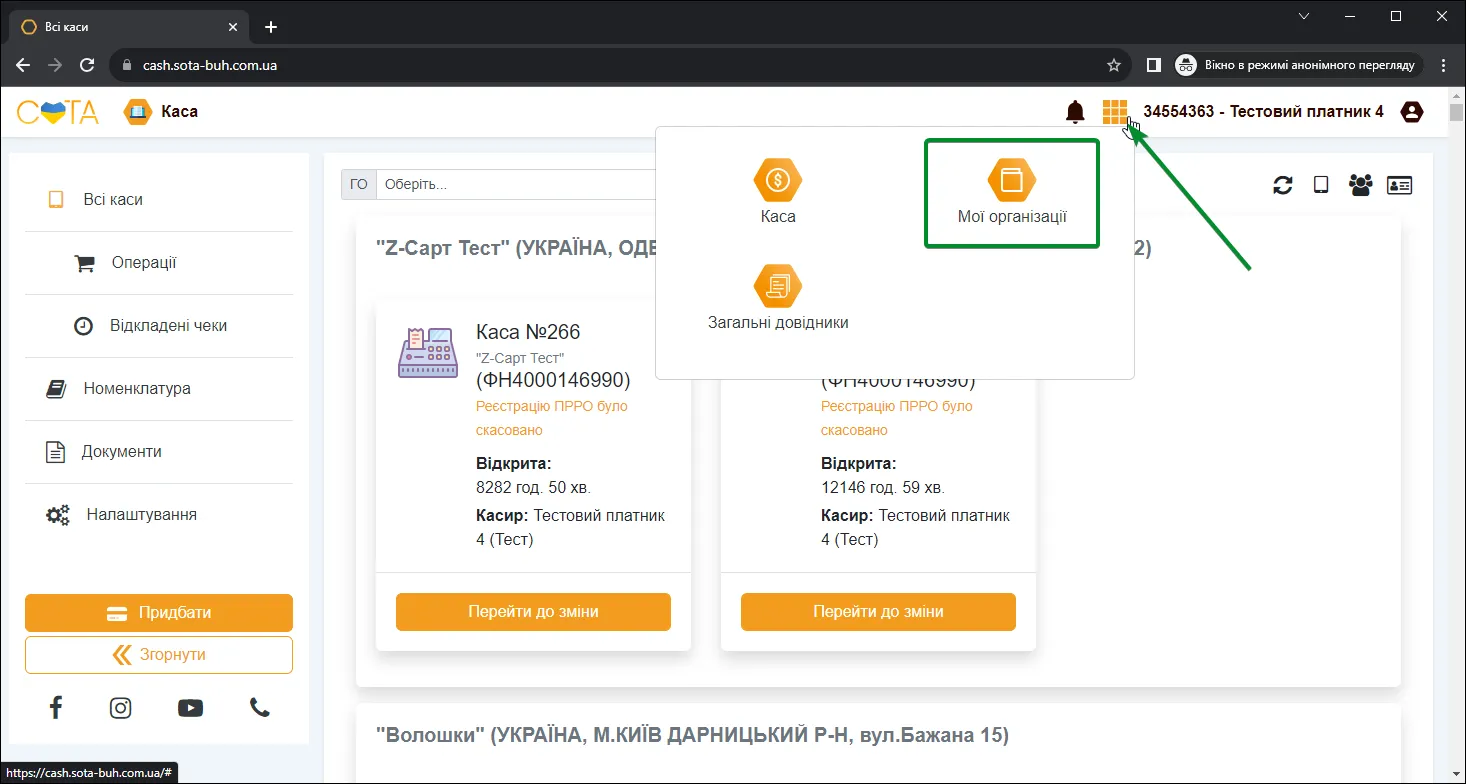This screenshot has height=784, width=1466.
Task: Click the phone contact icon
Action: [x=260, y=708]
